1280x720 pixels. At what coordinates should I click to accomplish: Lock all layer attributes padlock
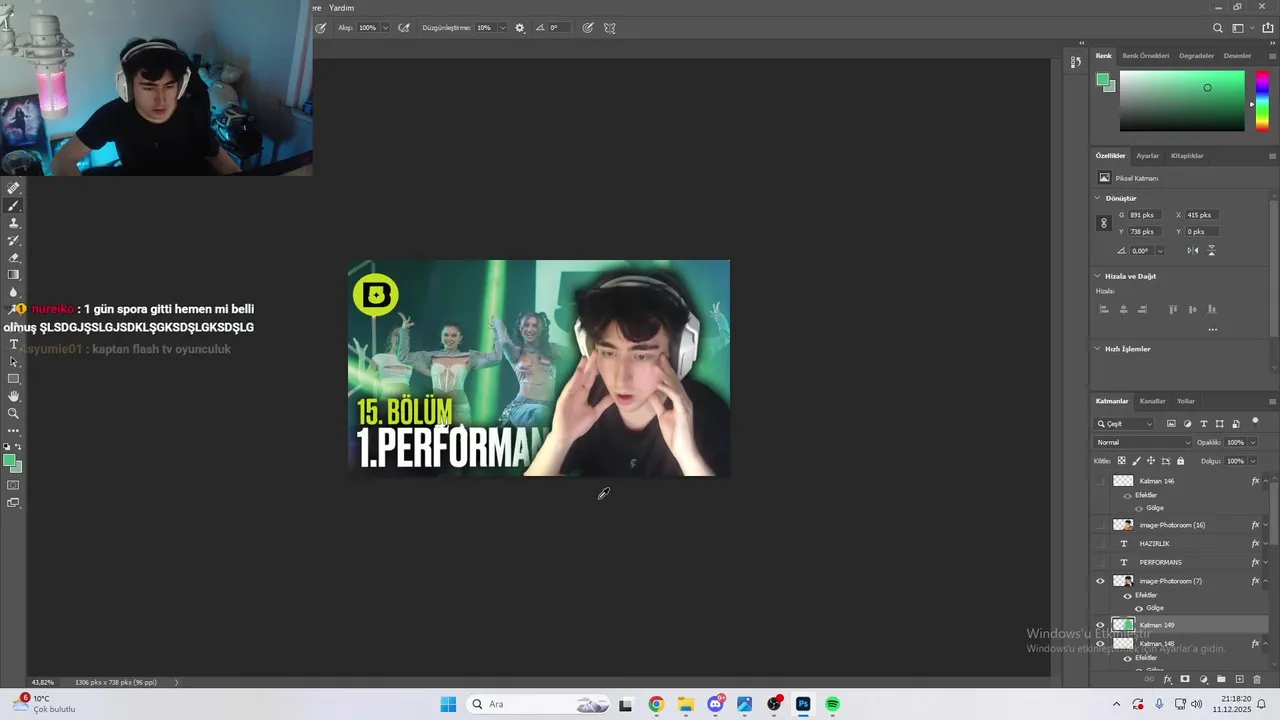[1180, 461]
